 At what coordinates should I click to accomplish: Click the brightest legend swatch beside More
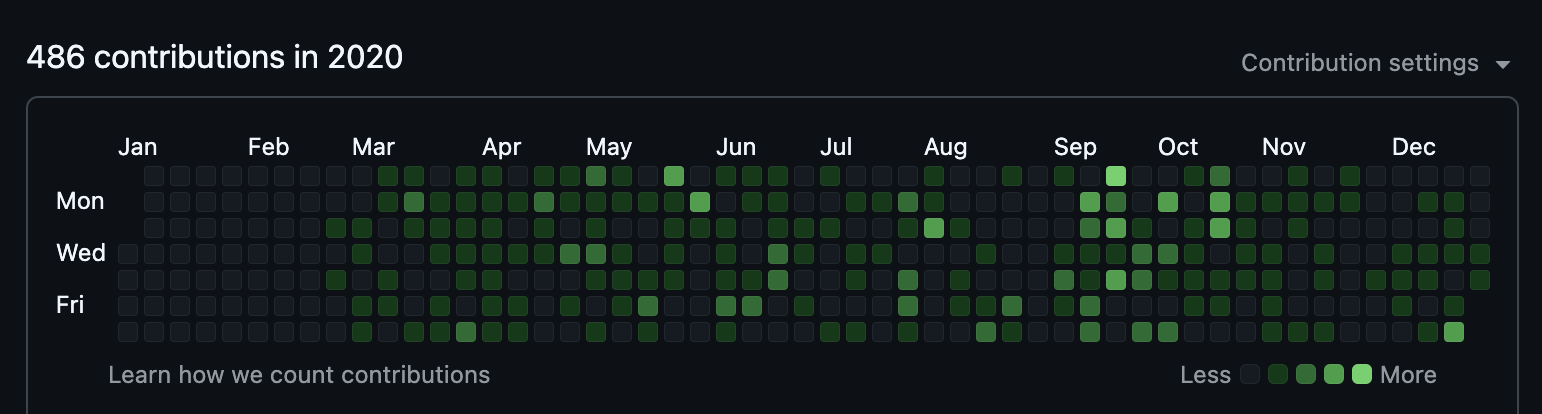coord(1362,375)
